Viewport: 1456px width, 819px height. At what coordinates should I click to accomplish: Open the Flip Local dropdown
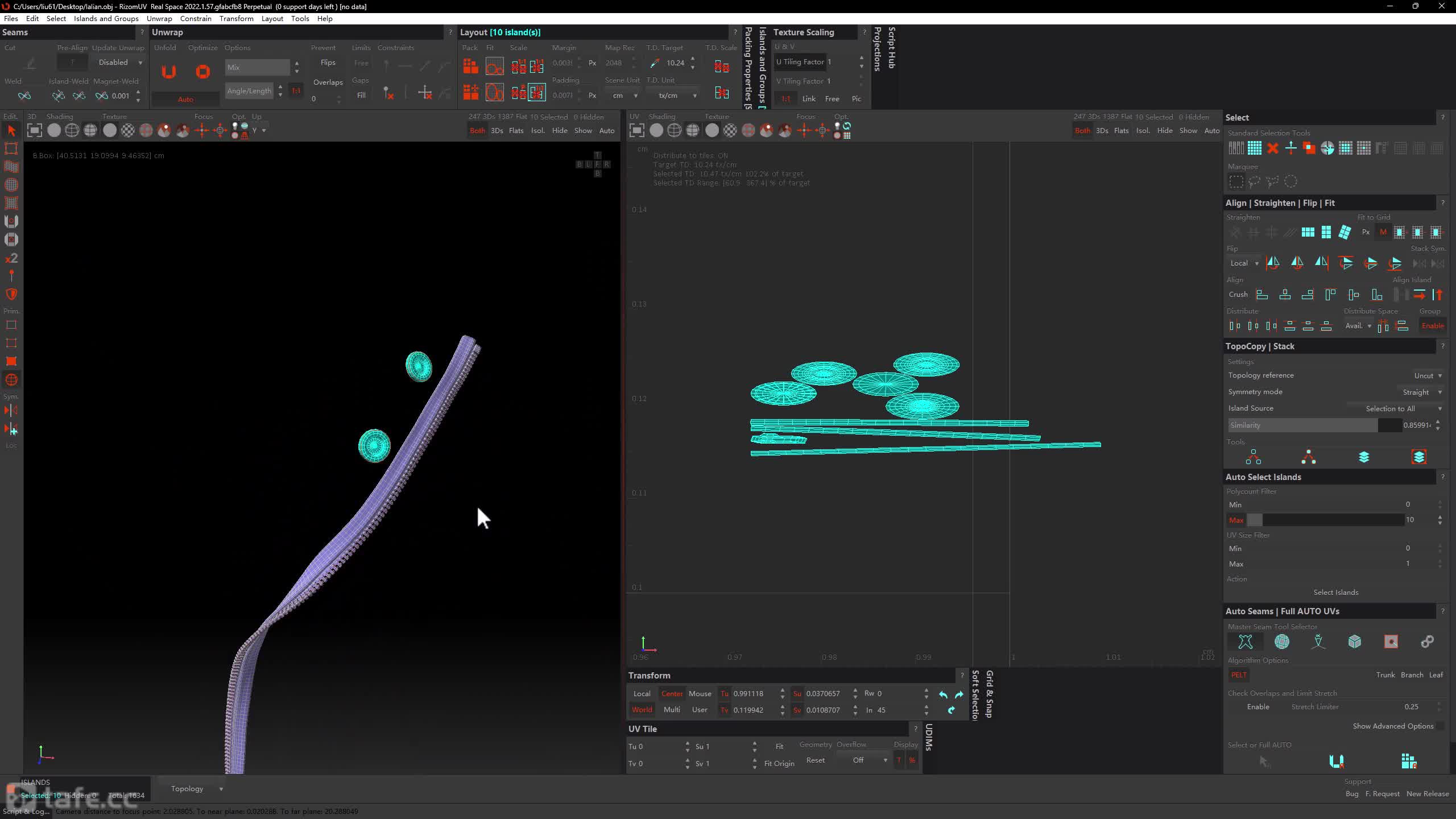(1244, 263)
